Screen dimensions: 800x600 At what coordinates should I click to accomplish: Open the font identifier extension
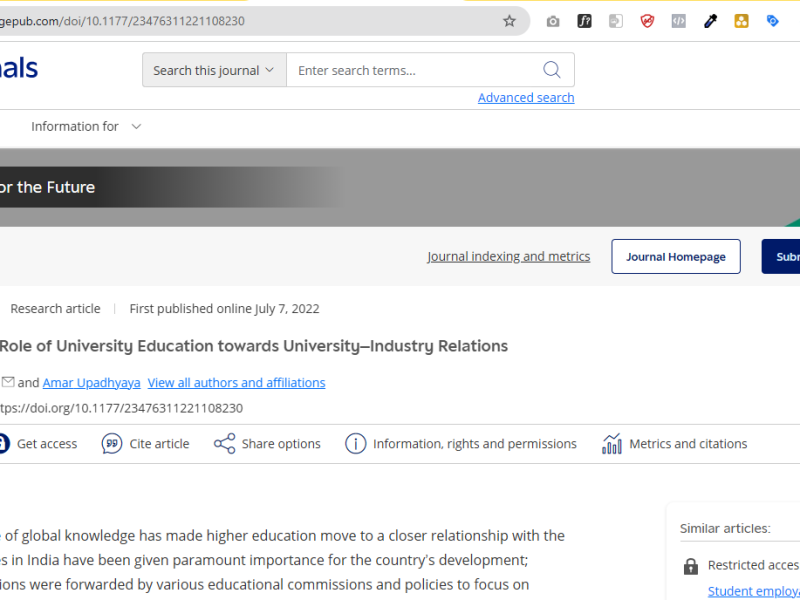click(x=585, y=21)
